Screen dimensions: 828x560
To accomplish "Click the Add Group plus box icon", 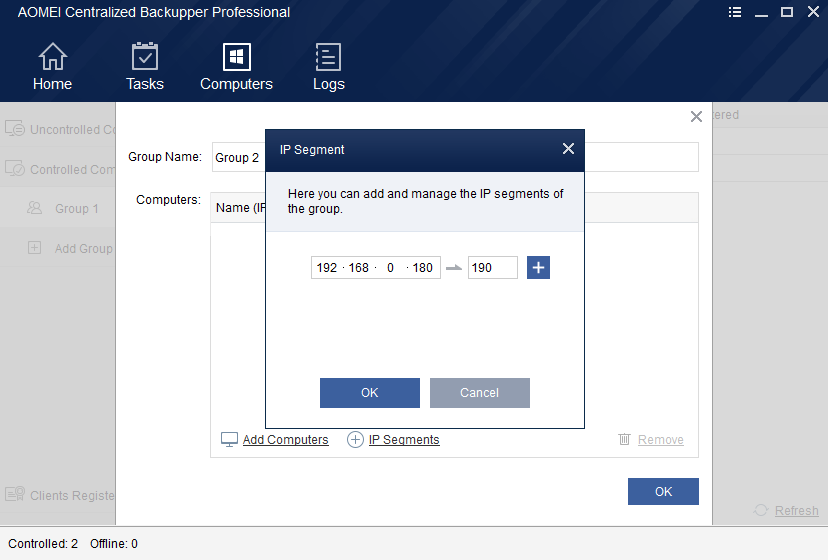I will point(34,248).
